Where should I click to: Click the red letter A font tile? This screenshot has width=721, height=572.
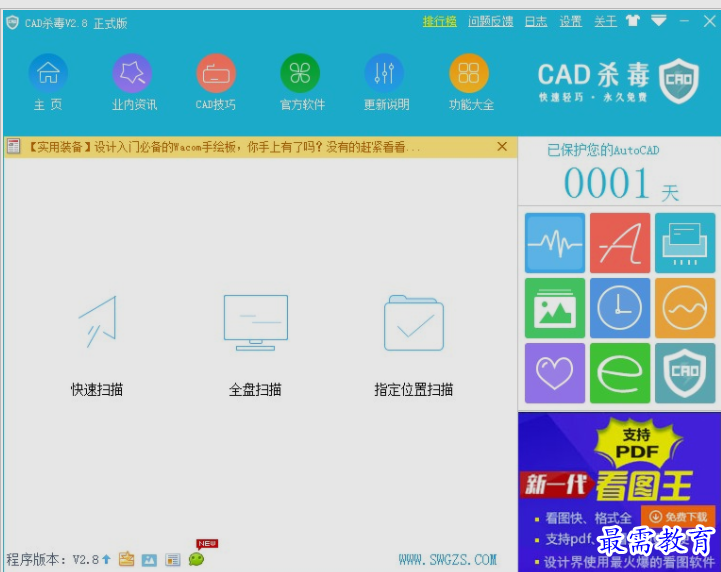click(620, 242)
